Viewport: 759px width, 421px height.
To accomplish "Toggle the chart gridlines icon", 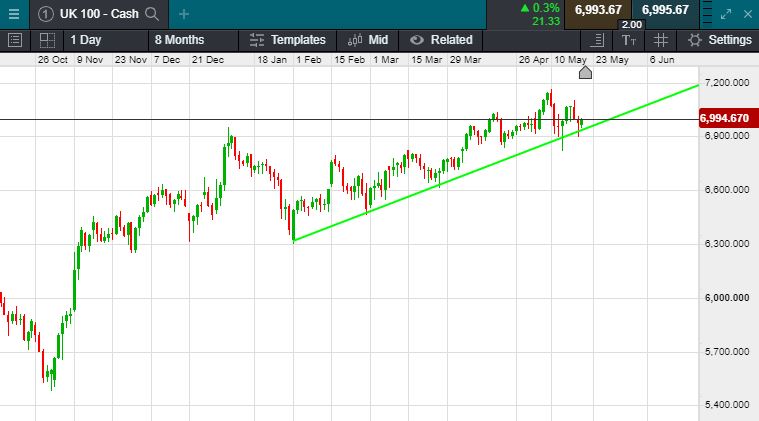I will [x=660, y=40].
